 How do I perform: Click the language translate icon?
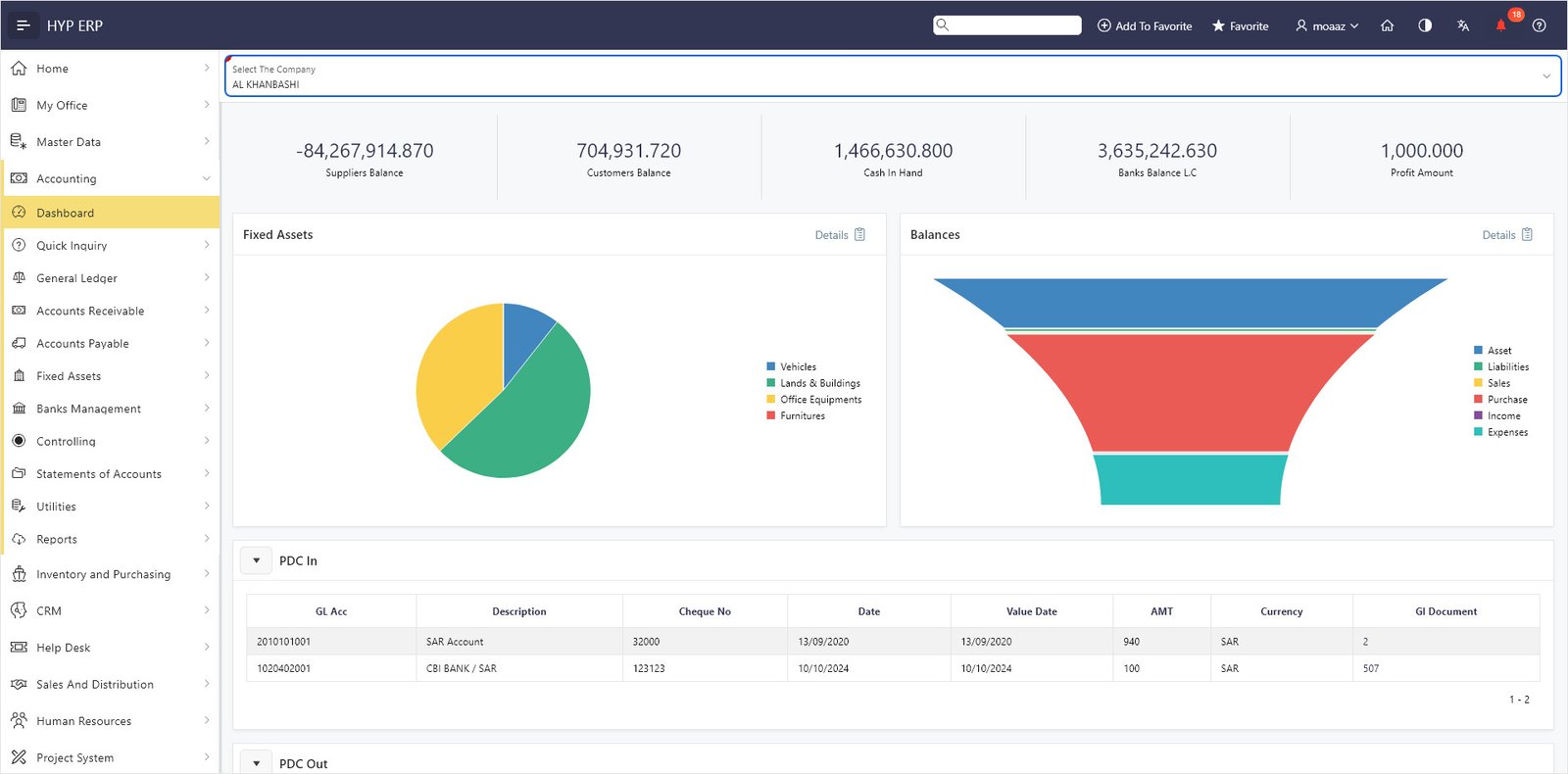coord(1463,25)
